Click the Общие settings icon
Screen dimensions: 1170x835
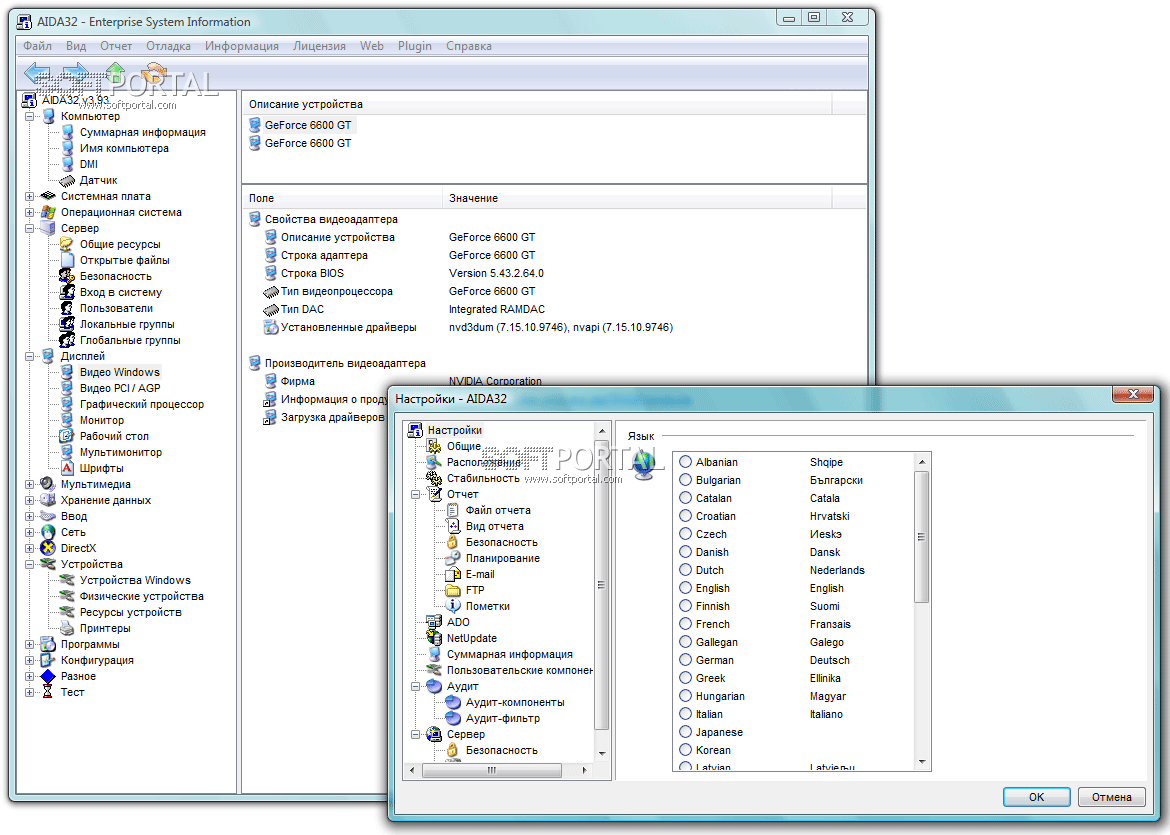[x=434, y=446]
